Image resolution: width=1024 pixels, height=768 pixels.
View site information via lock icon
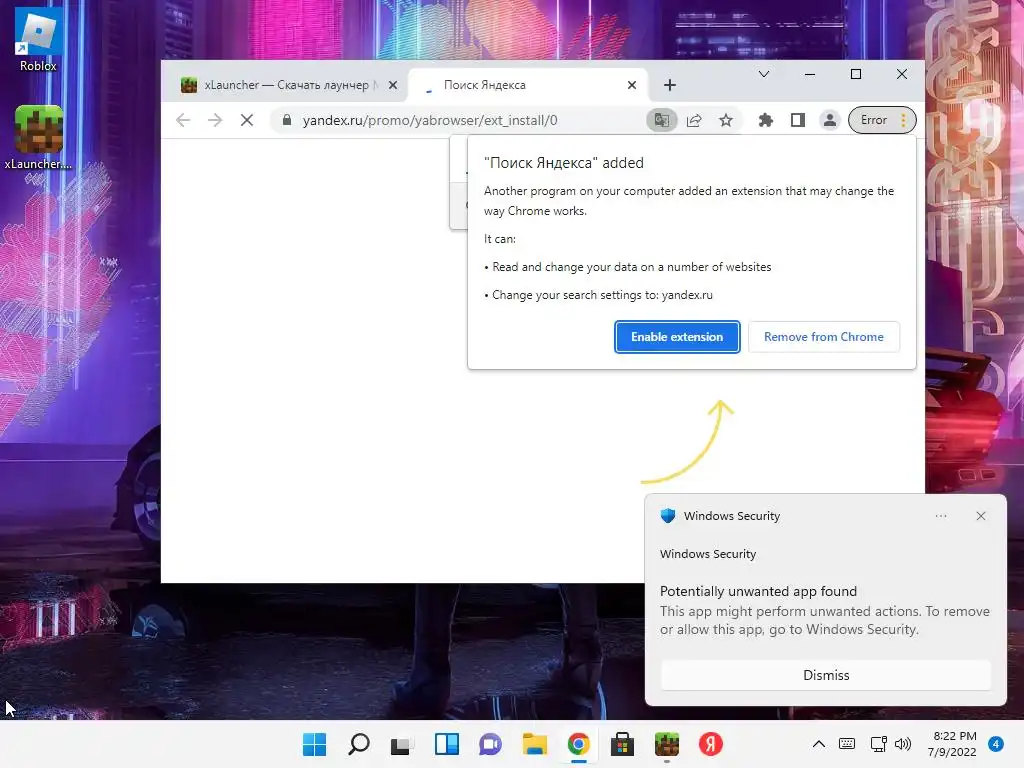click(x=287, y=120)
